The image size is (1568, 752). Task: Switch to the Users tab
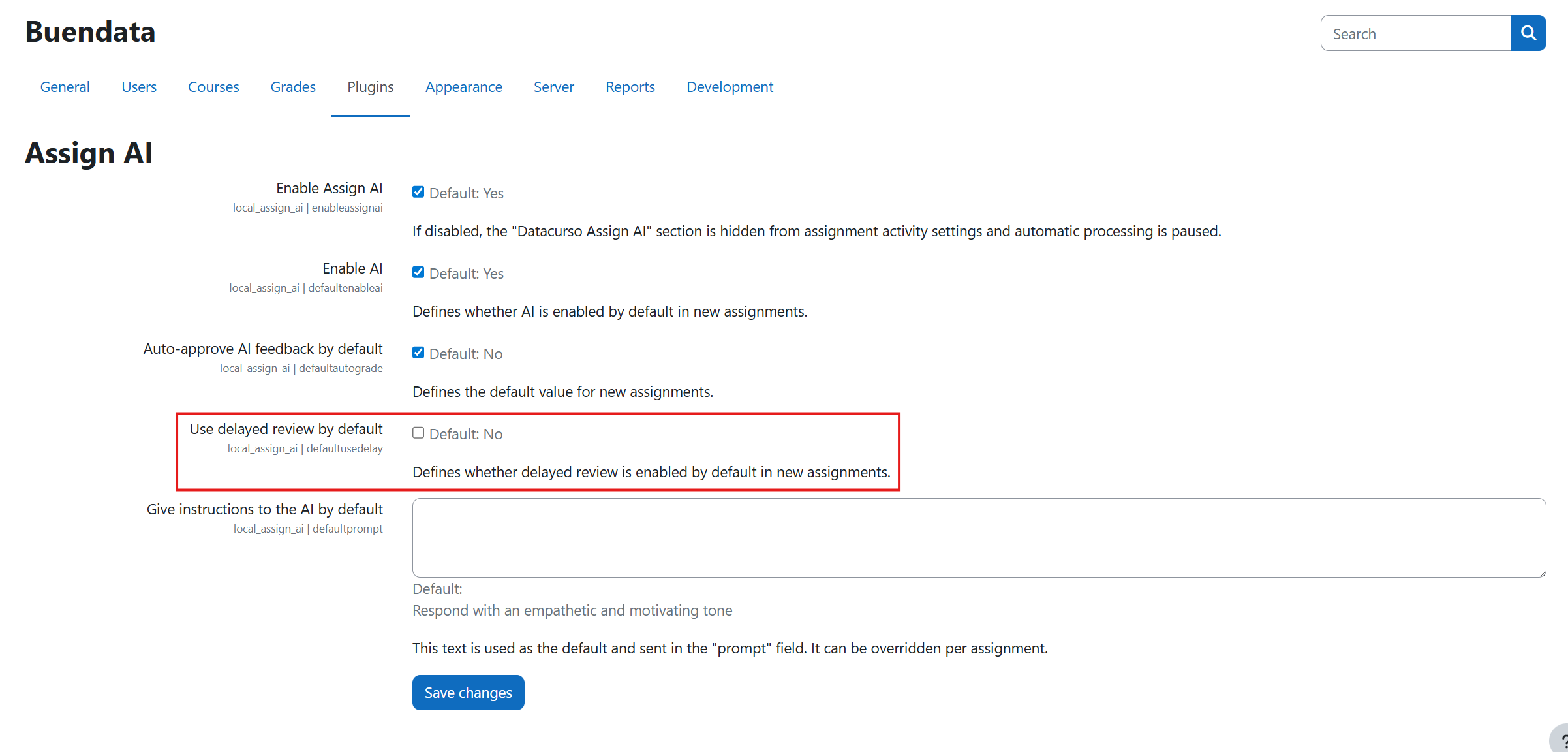pos(139,87)
